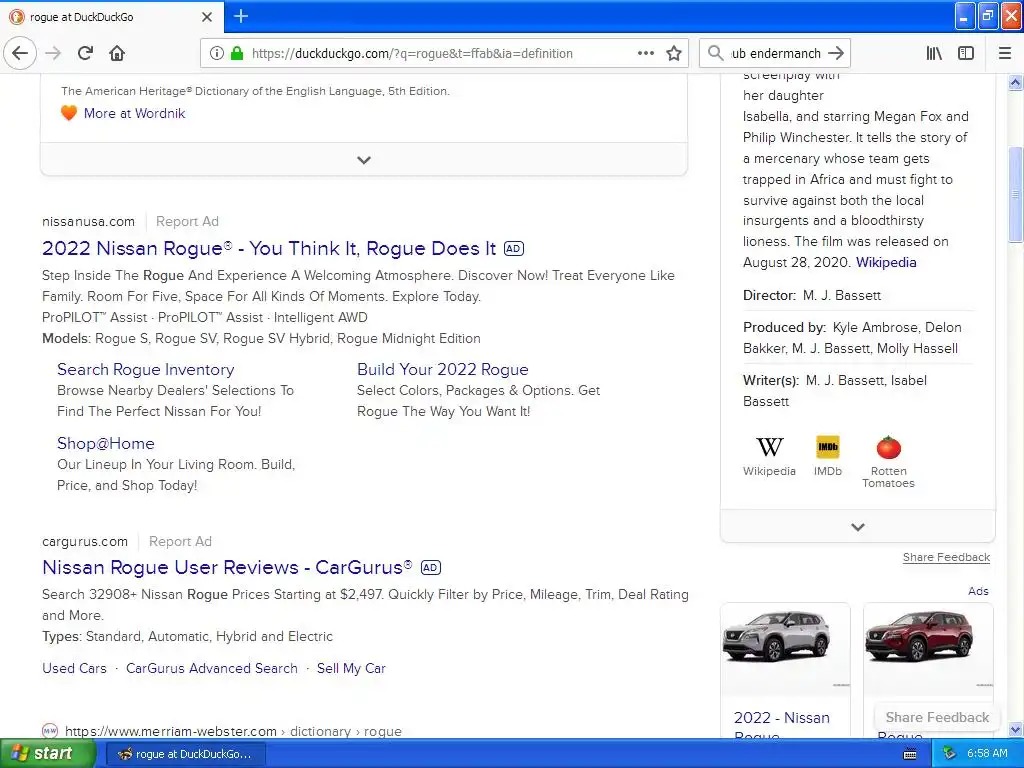1024x768 pixels.
Task: Open the Sell My Car link
Action: [351, 668]
